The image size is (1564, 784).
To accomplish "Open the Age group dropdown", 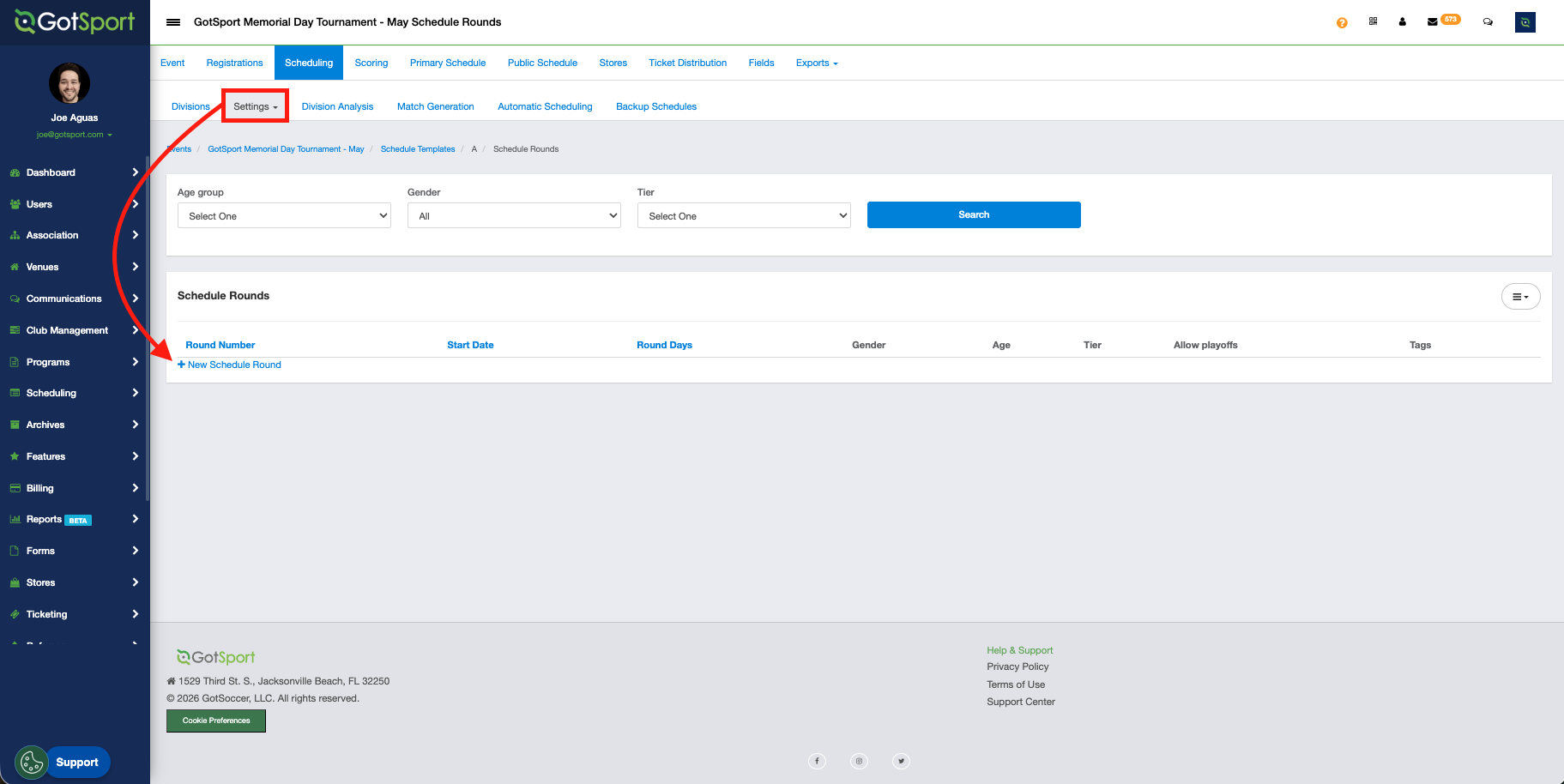I will coord(284,216).
